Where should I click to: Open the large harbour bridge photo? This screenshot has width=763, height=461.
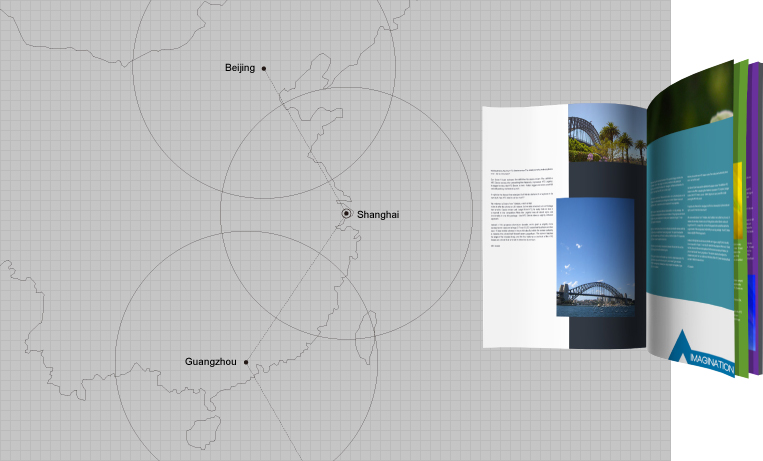596,257
